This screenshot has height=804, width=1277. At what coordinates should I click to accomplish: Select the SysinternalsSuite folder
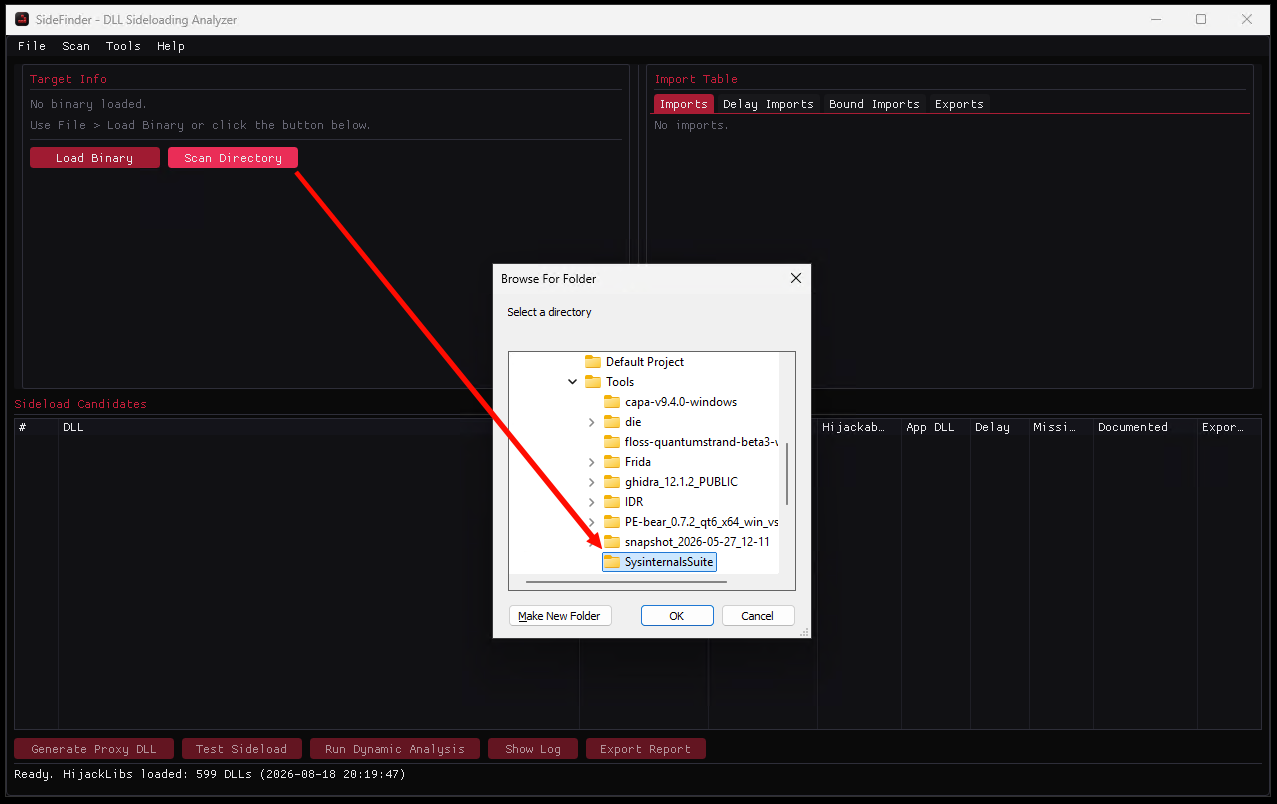tap(669, 562)
